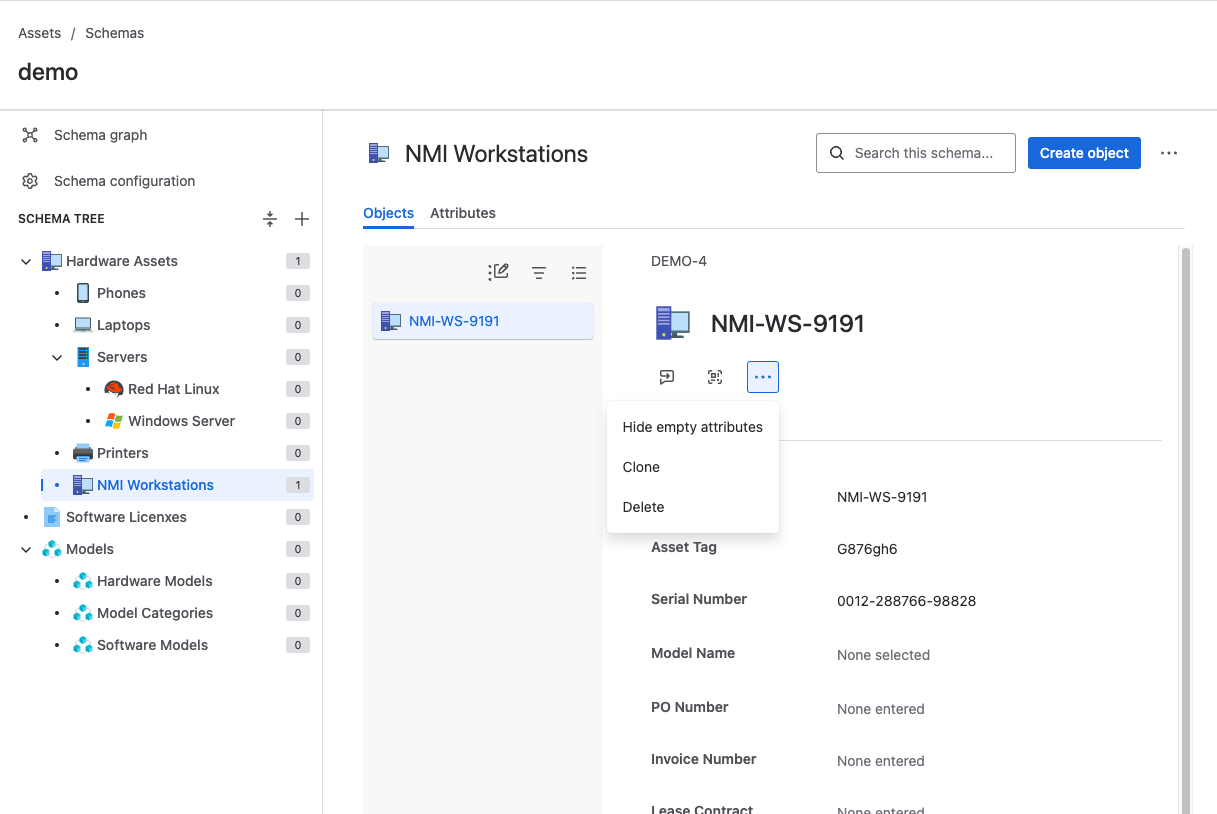The height and width of the screenshot is (814, 1217).
Task: Open schema more options ellipsis near Create object
Action: click(x=1169, y=153)
